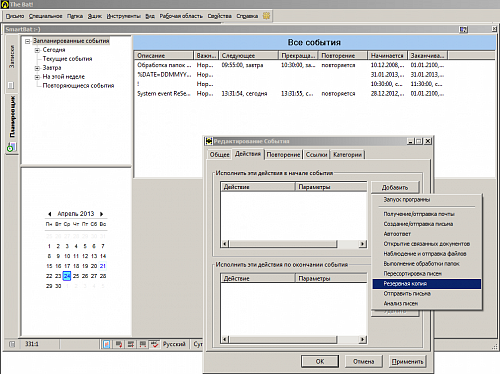
Task: Select the '%DATE=DDMMYY..' event row
Action: point(314,75)
